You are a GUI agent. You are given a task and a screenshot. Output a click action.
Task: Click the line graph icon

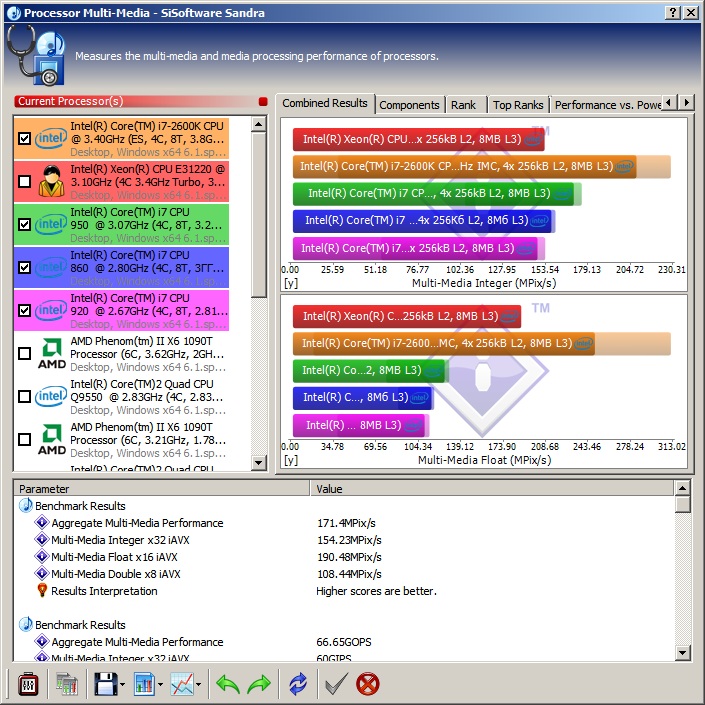click(x=182, y=684)
